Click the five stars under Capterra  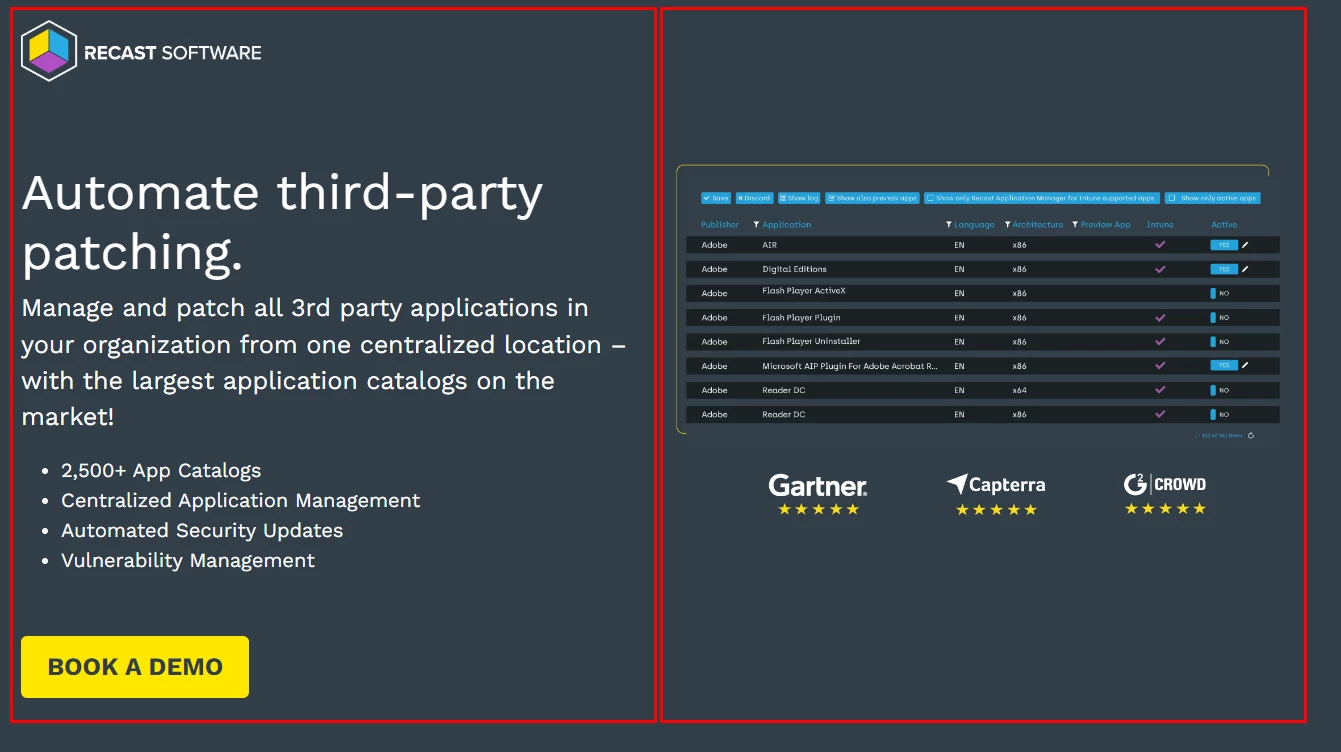(996, 510)
